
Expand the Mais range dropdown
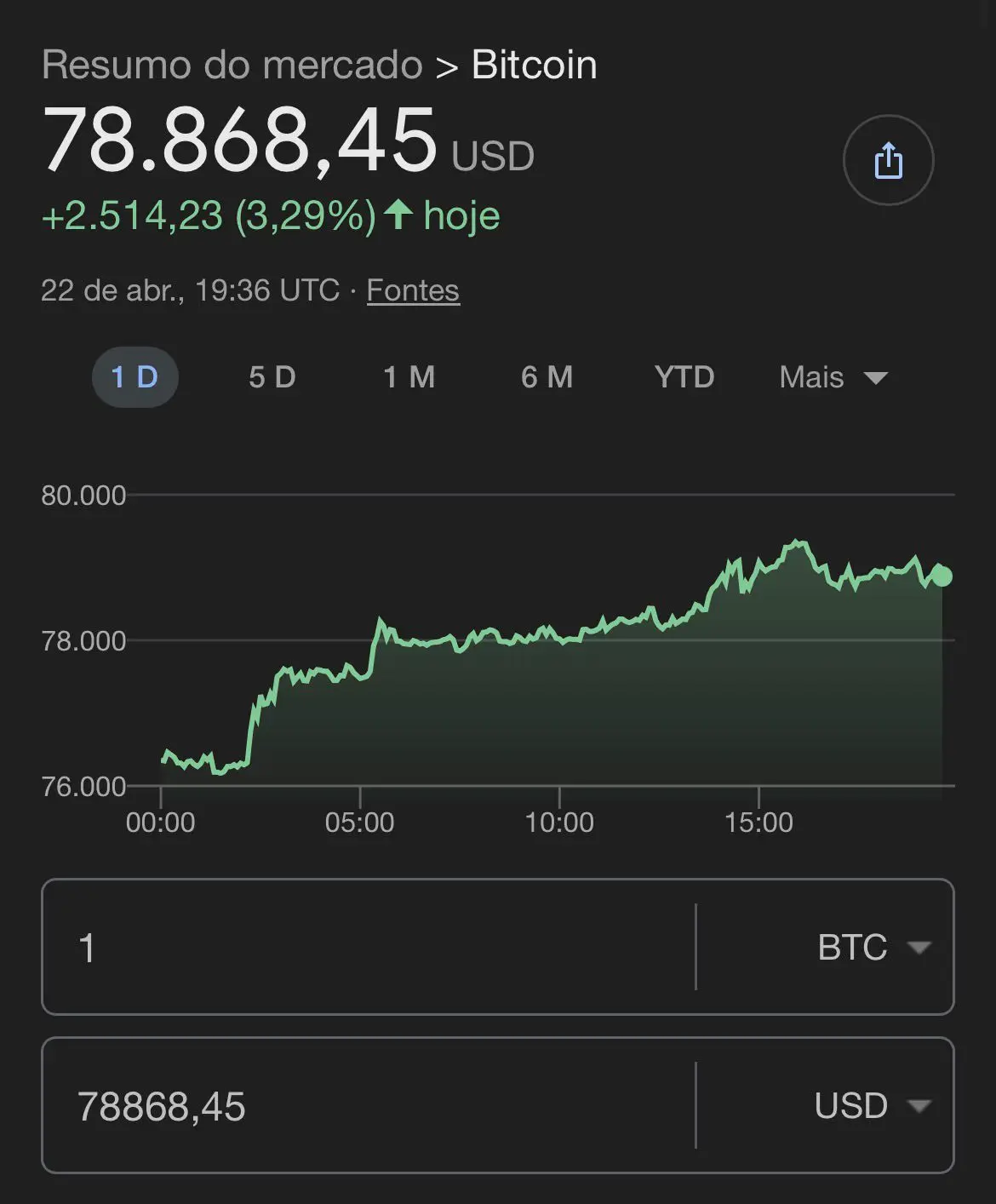[833, 377]
